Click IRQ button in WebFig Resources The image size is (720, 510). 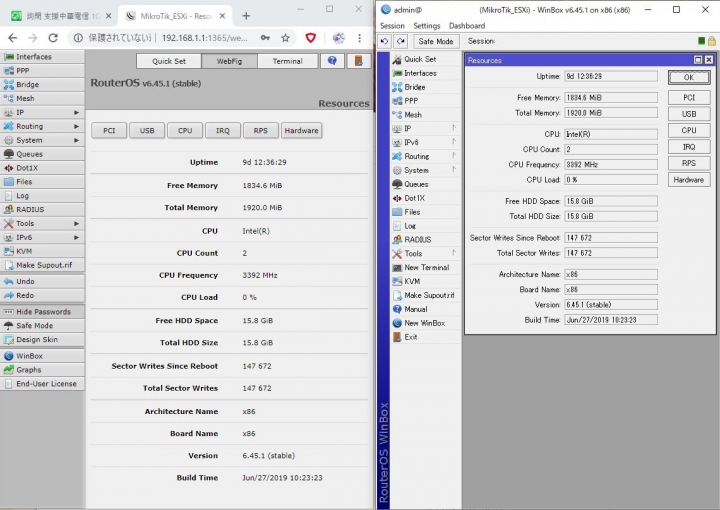point(223,131)
